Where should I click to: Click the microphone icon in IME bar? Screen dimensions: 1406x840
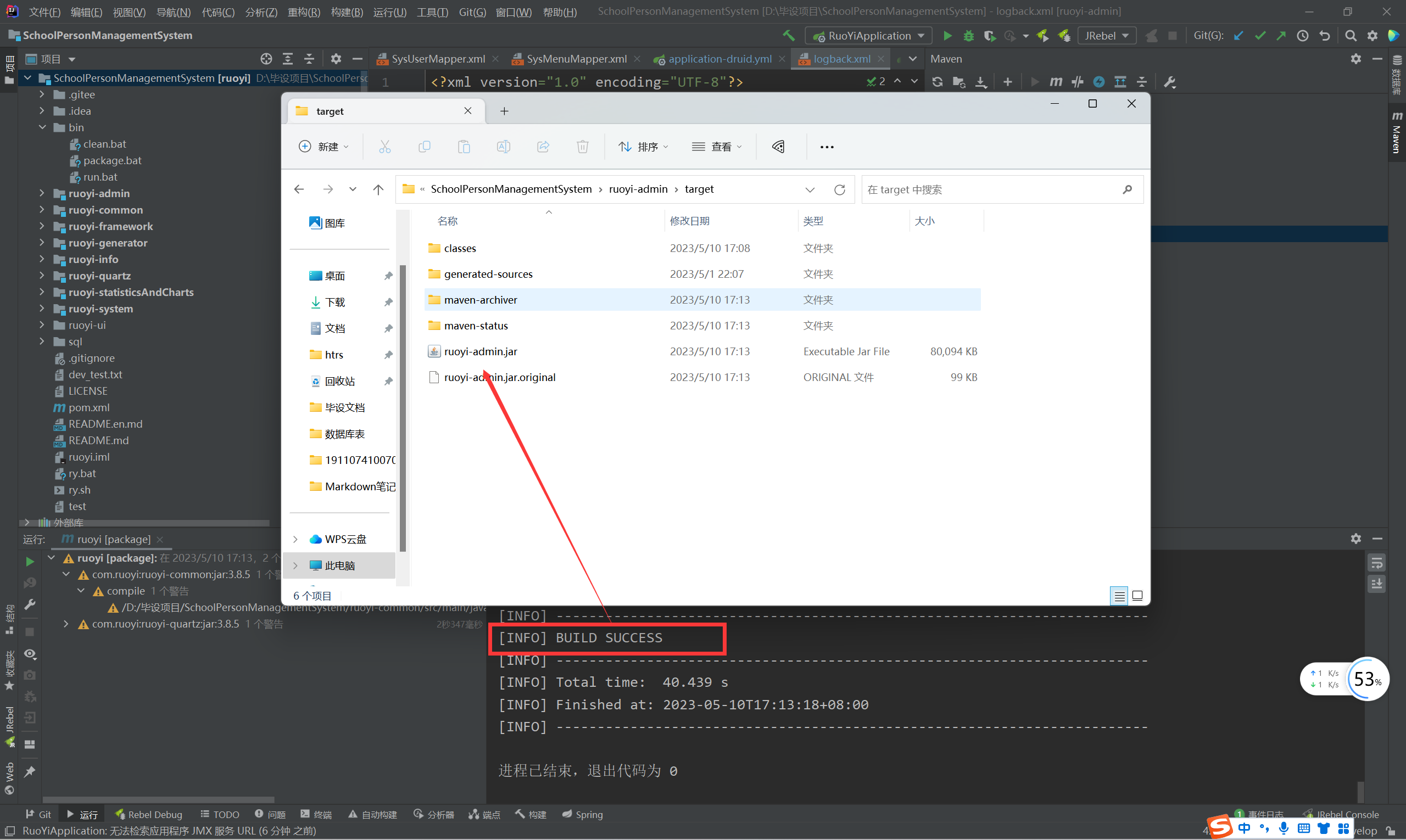(x=1284, y=828)
